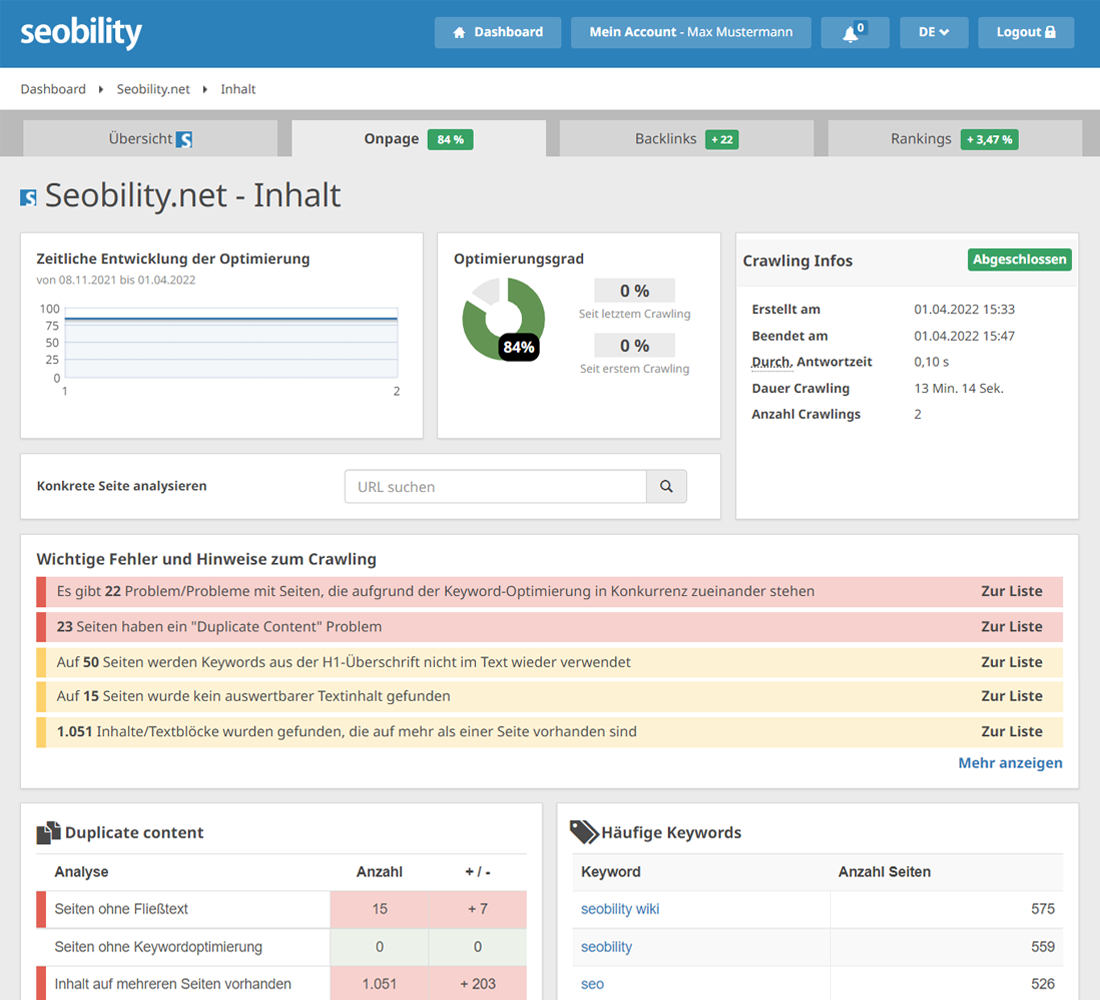Click the 01.04.2022 15:47 finished date
The width and height of the screenshot is (1100, 1000).
coord(964,336)
